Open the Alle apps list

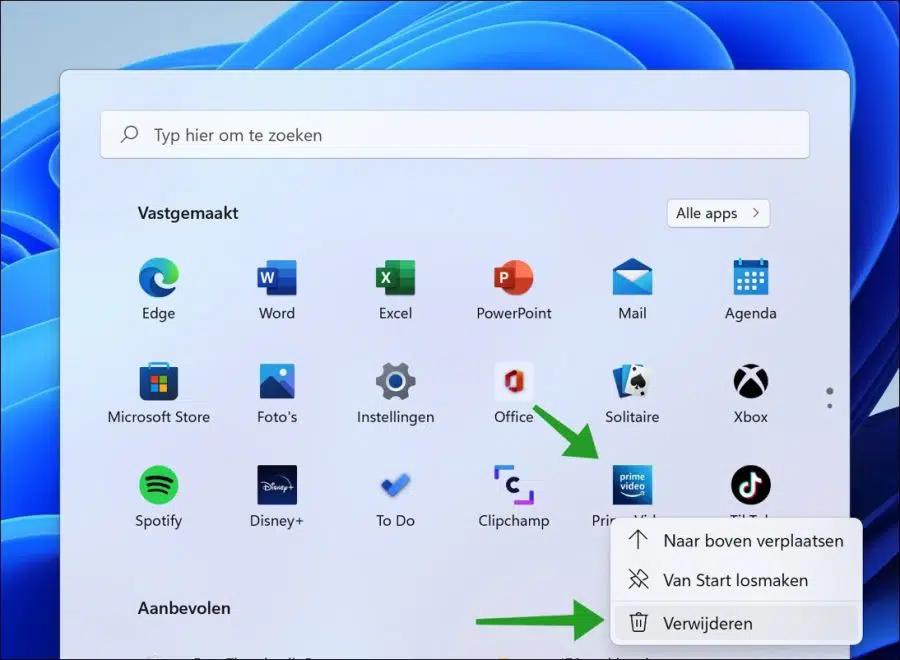pos(718,213)
